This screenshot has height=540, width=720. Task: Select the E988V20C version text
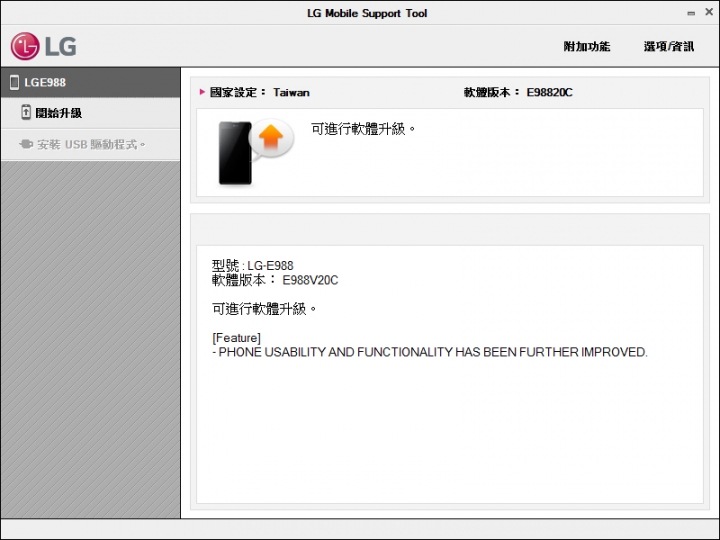pos(310,280)
